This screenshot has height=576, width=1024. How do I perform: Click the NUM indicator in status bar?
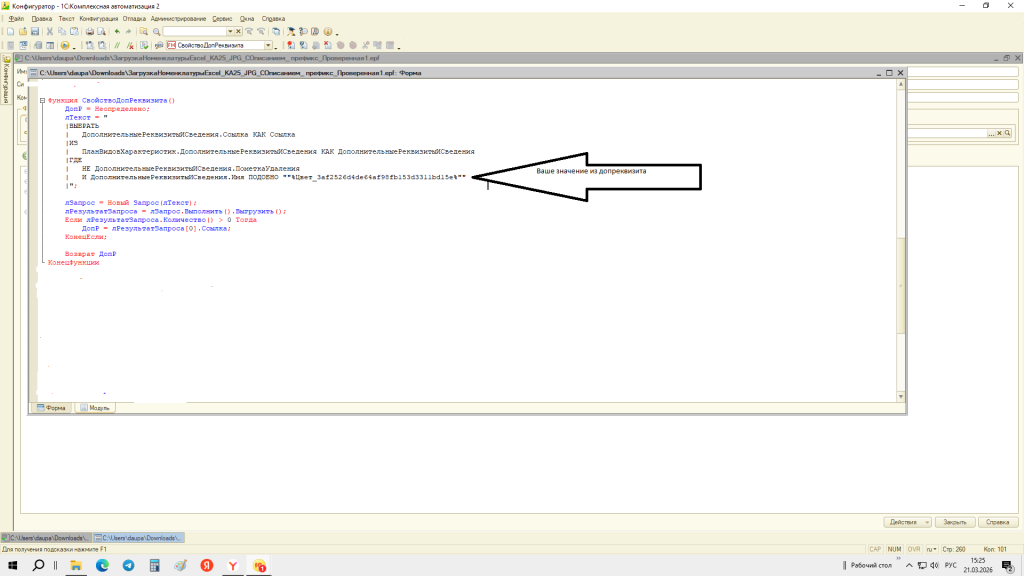[x=895, y=549]
